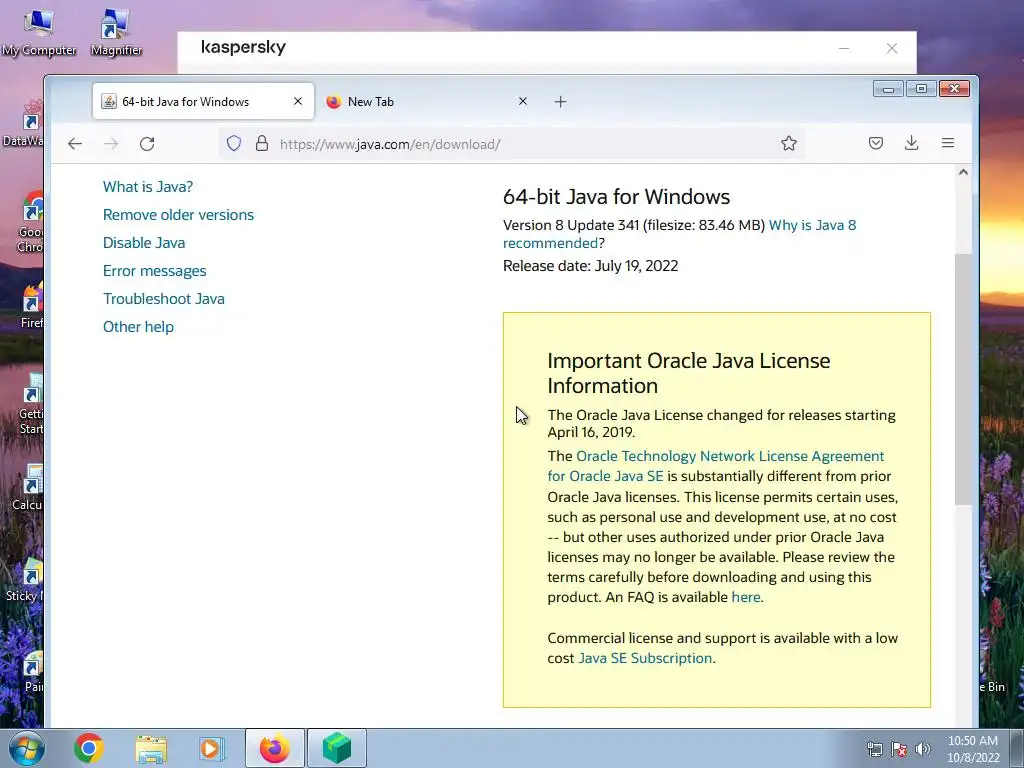Click the page scrollbar up arrow
This screenshot has height=768, width=1024.
click(963, 172)
